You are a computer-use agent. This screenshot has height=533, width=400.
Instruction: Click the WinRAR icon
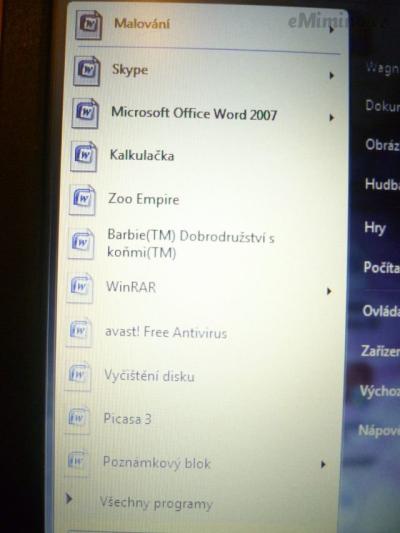point(80,288)
